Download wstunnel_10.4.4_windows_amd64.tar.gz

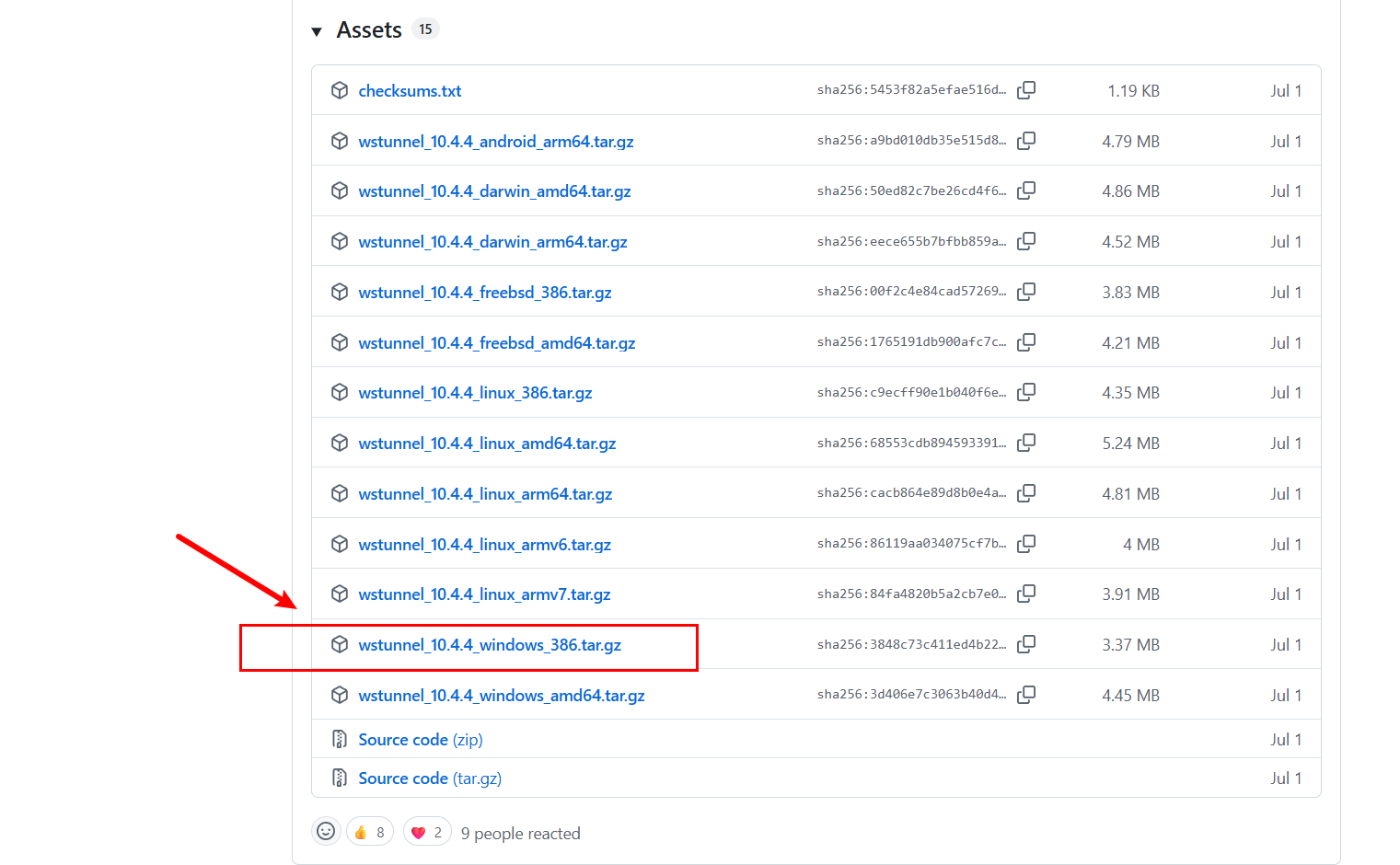501,696
